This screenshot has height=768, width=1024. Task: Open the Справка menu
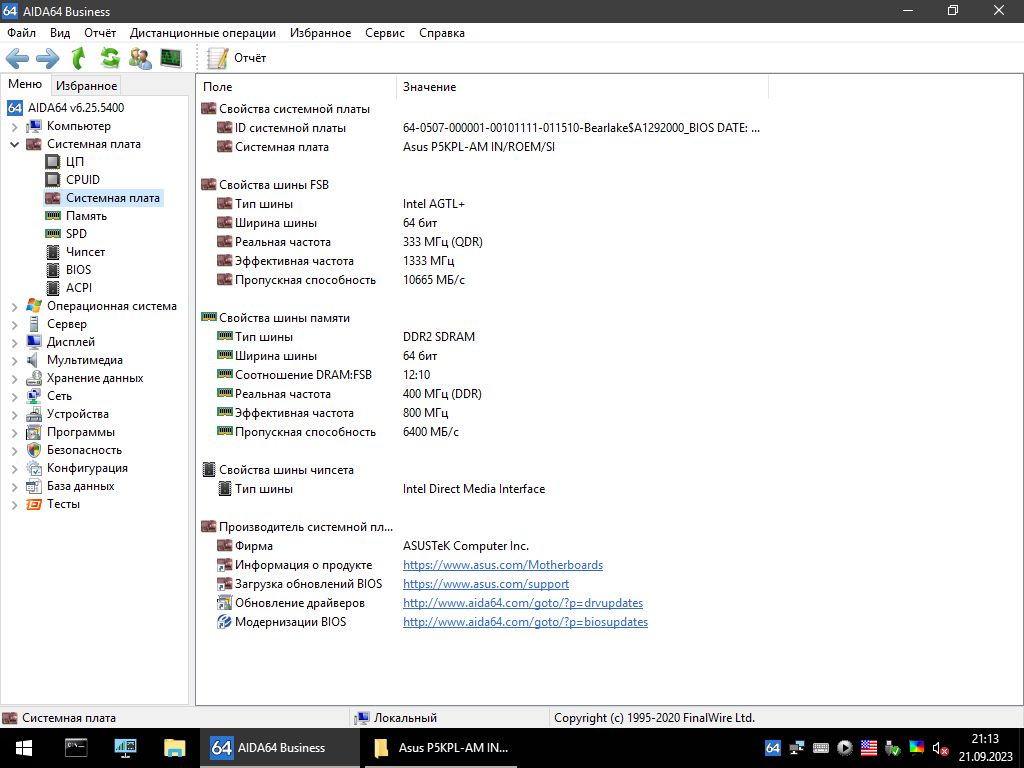(441, 33)
